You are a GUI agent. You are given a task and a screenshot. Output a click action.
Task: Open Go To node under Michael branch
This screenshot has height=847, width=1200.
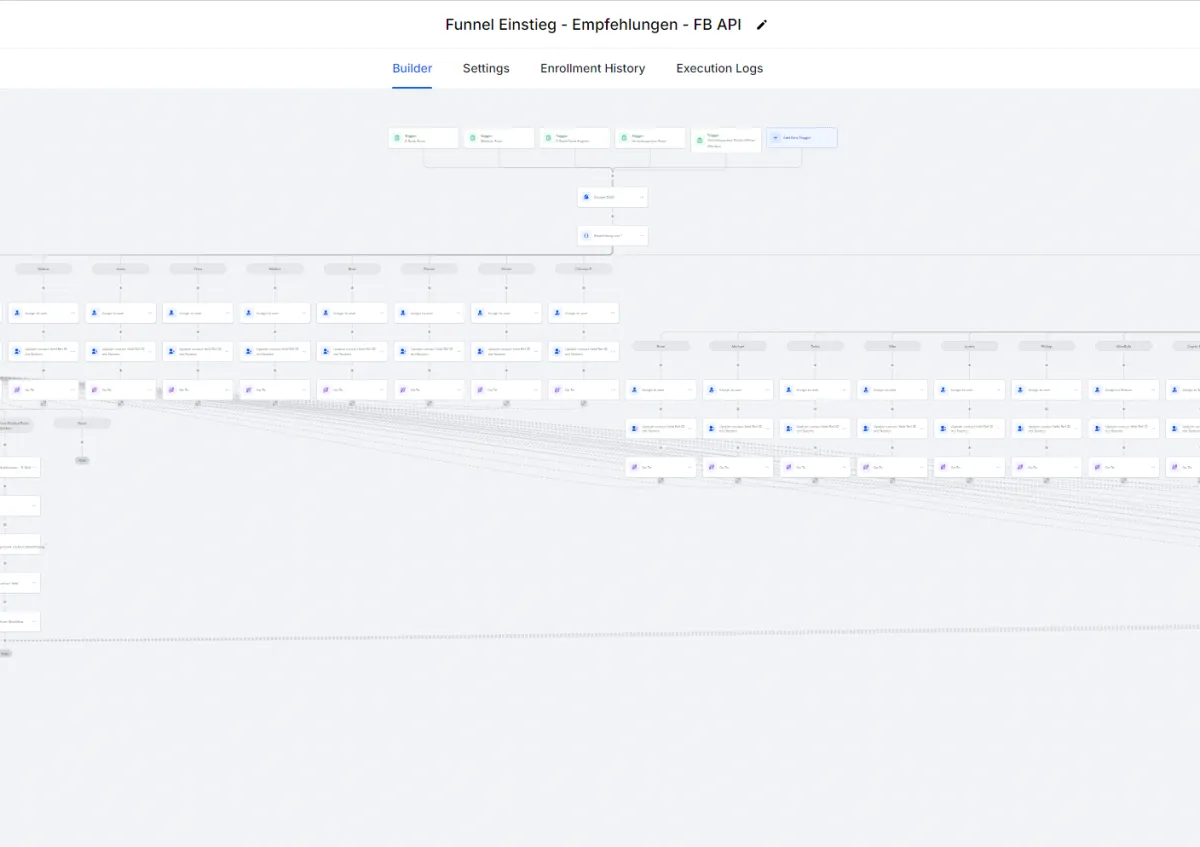point(738,467)
